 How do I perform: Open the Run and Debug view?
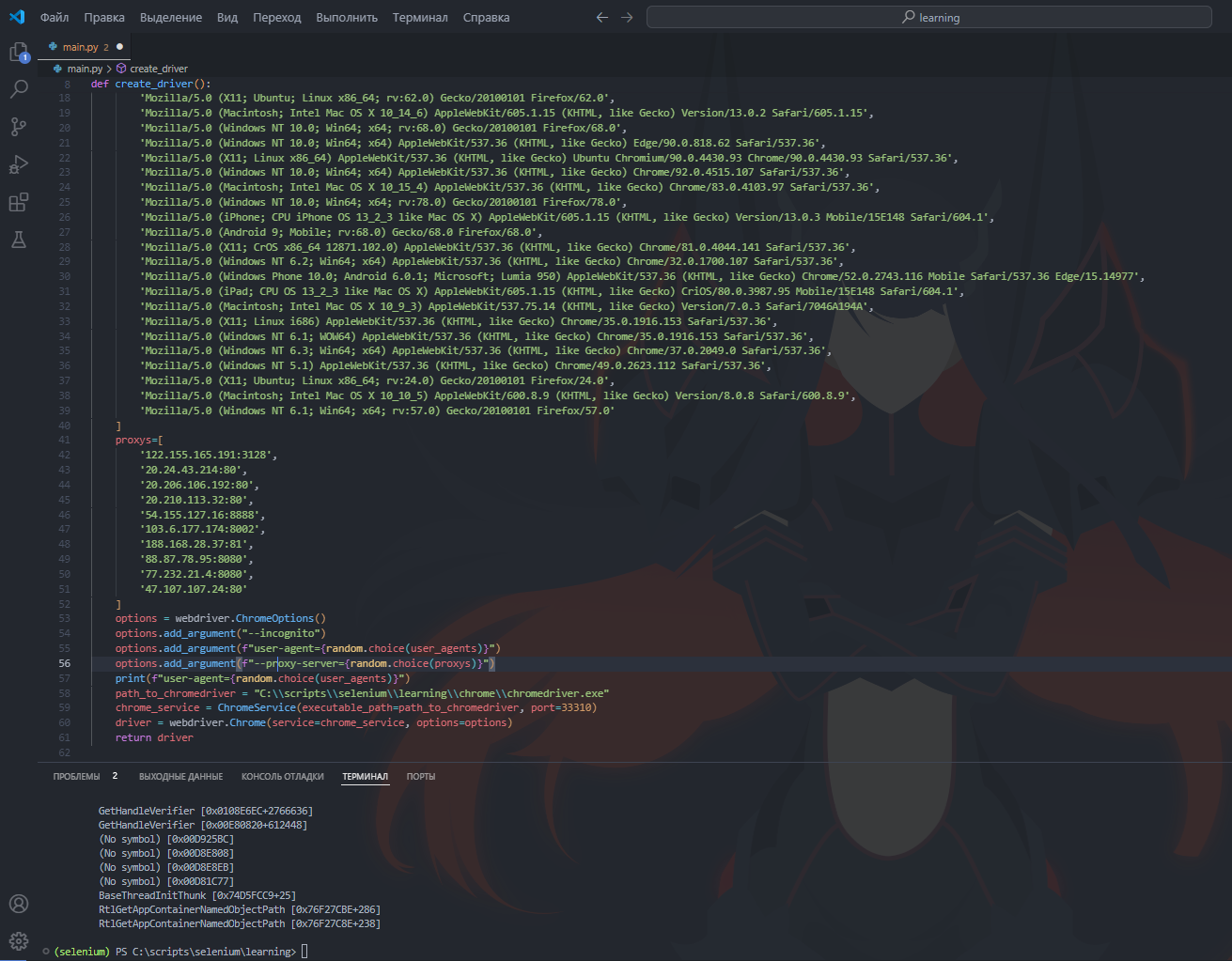click(x=19, y=164)
